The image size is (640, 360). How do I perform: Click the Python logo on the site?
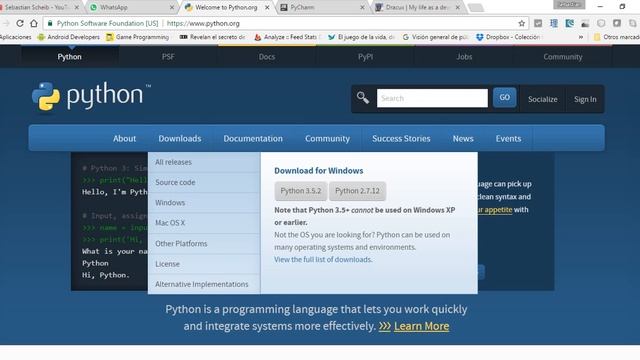click(x=91, y=96)
